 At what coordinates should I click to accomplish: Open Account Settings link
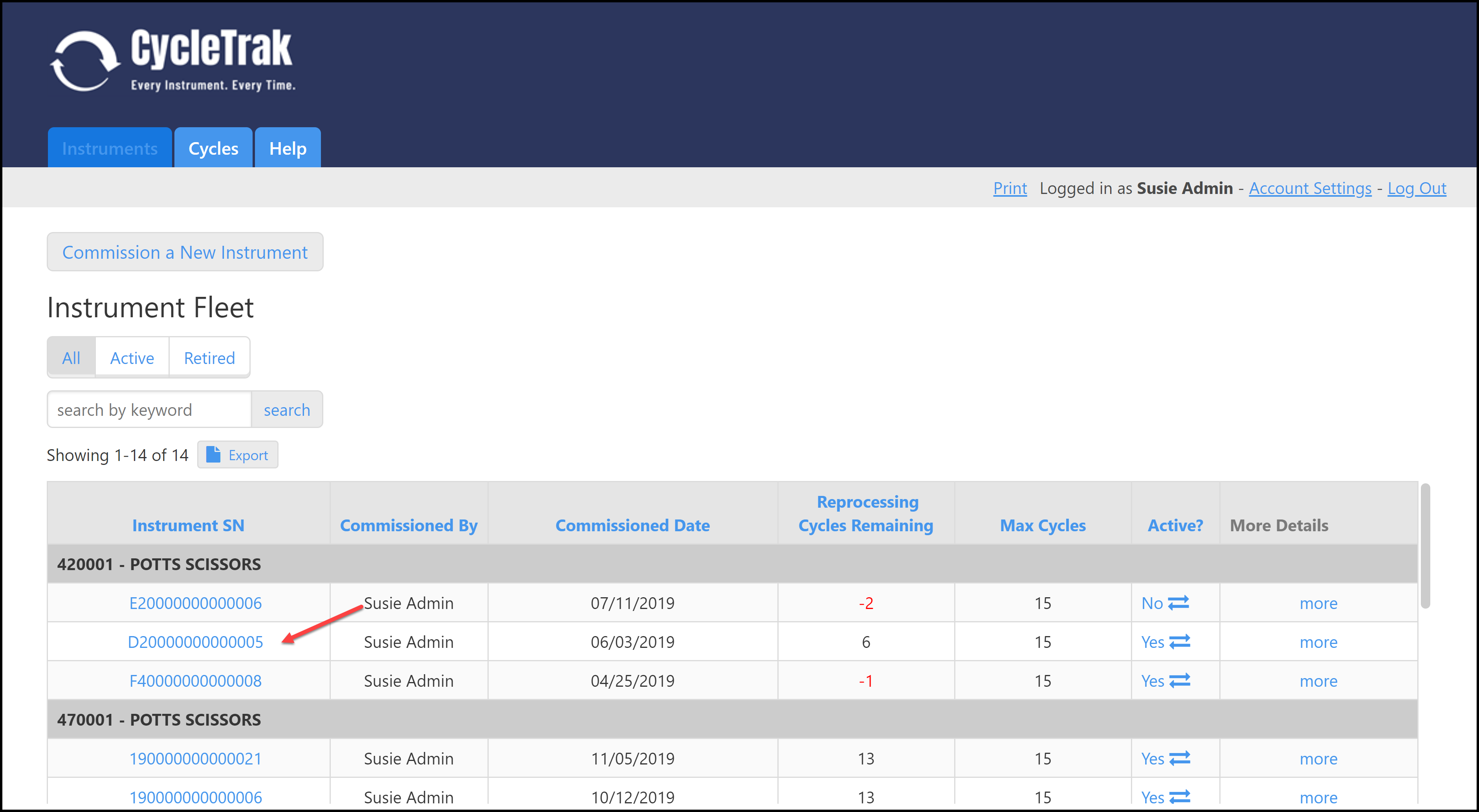[1310, 188]
